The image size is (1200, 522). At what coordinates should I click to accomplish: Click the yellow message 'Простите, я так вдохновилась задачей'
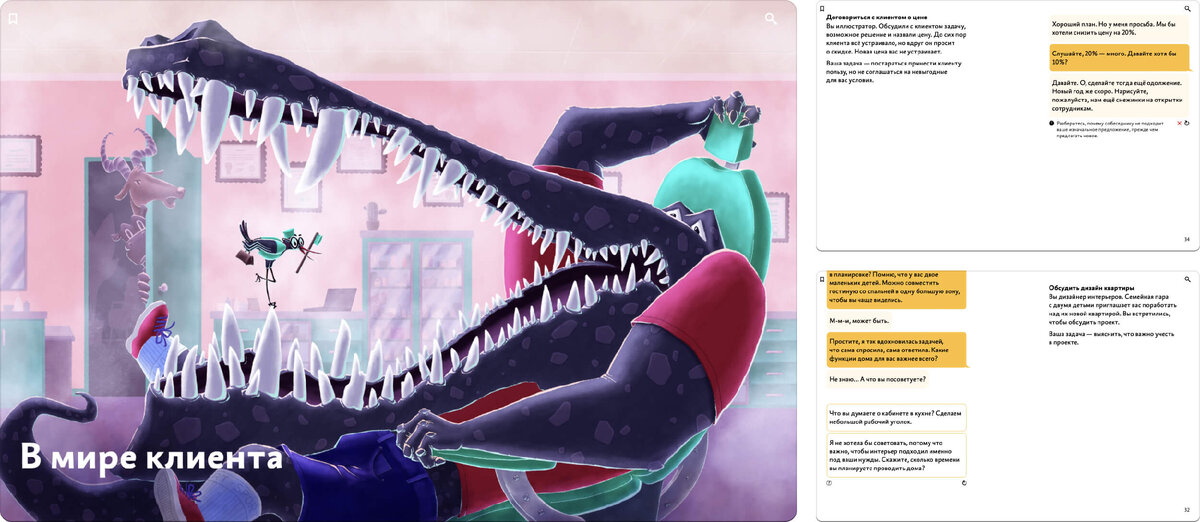[x=896, y=350]
